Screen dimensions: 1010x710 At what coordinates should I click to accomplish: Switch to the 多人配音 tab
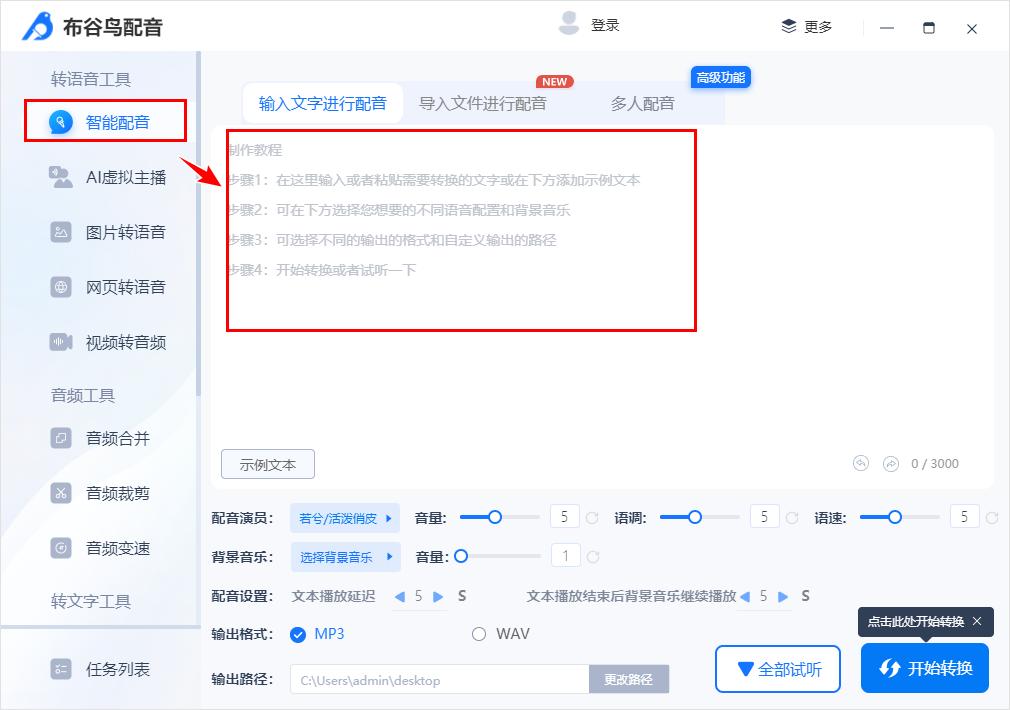coord(642,102)
